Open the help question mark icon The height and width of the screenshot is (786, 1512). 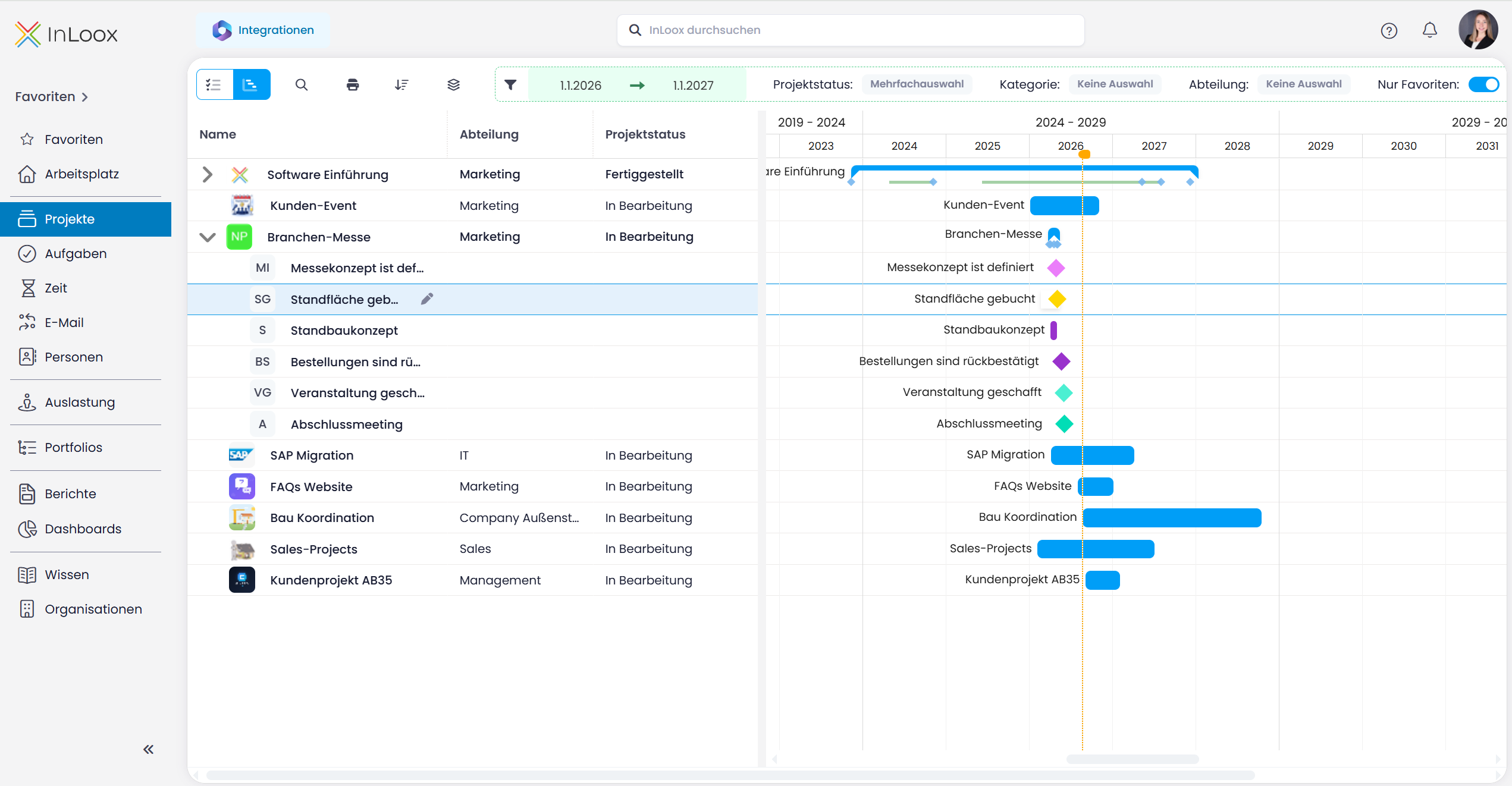pyautogui.click(x=1389, y=30)
